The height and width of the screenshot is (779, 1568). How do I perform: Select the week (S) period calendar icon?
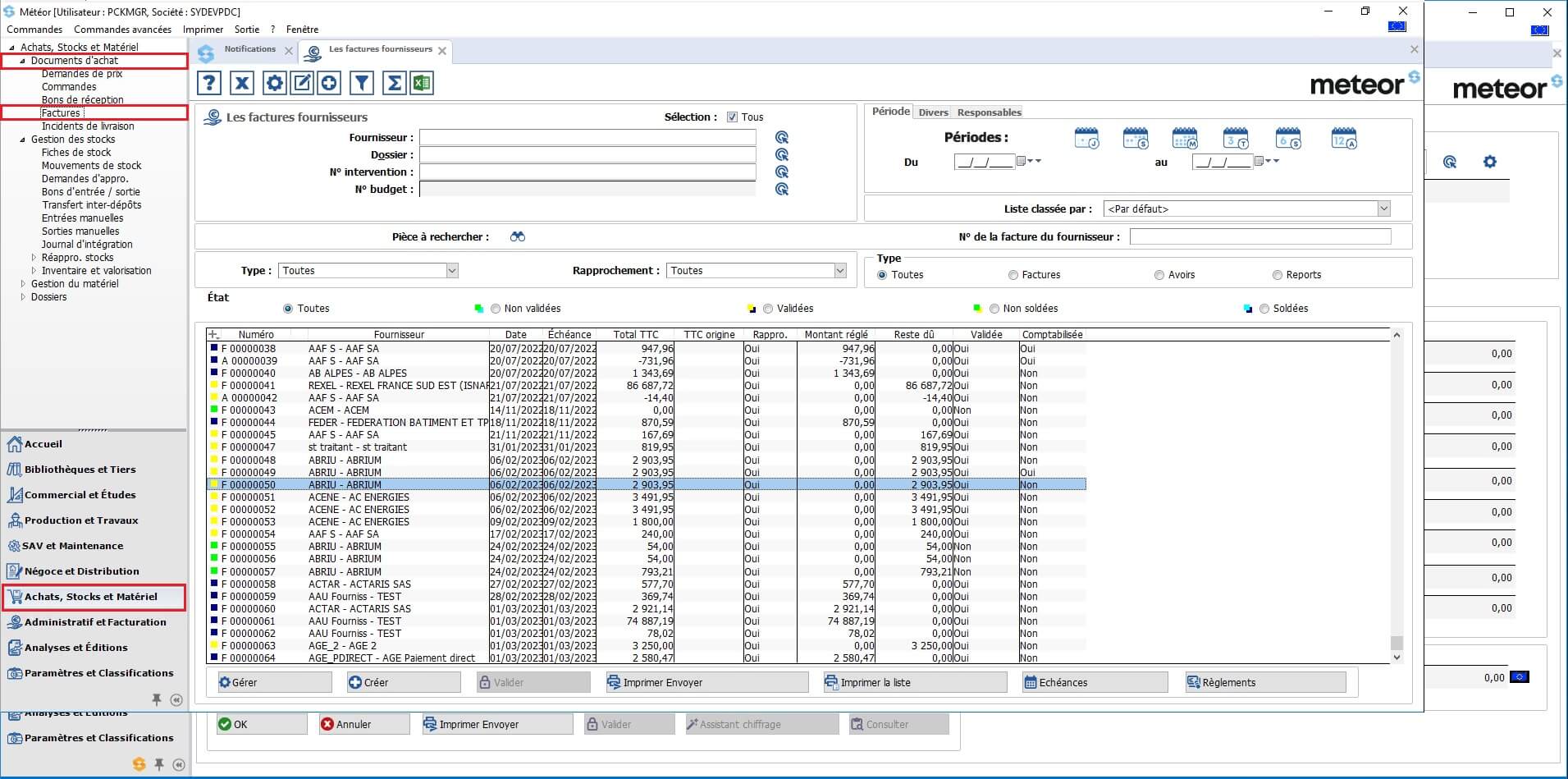pyautogui.click(x=1136, y=138)
